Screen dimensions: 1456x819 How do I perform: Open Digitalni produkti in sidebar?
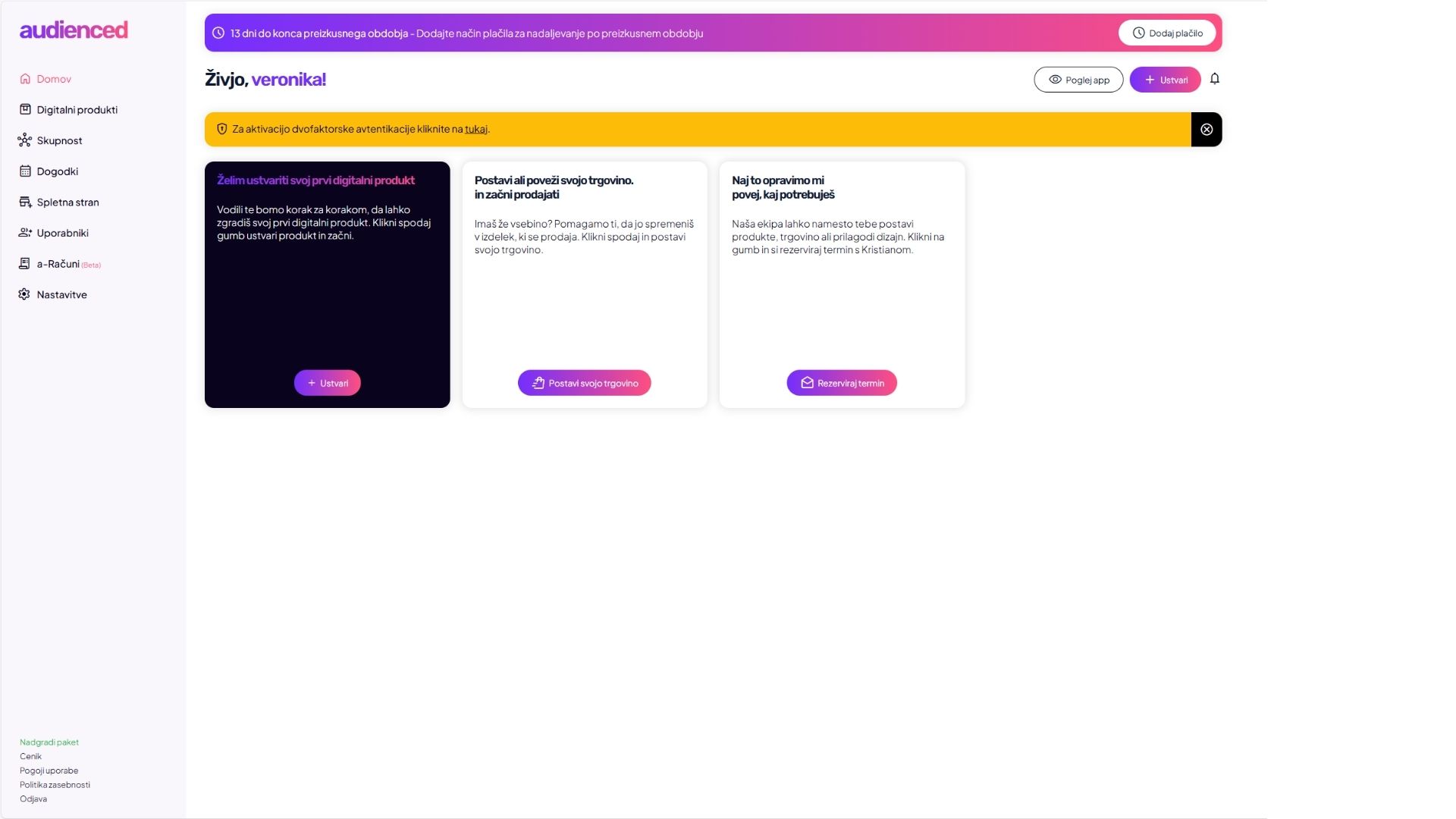coord(77,110)
